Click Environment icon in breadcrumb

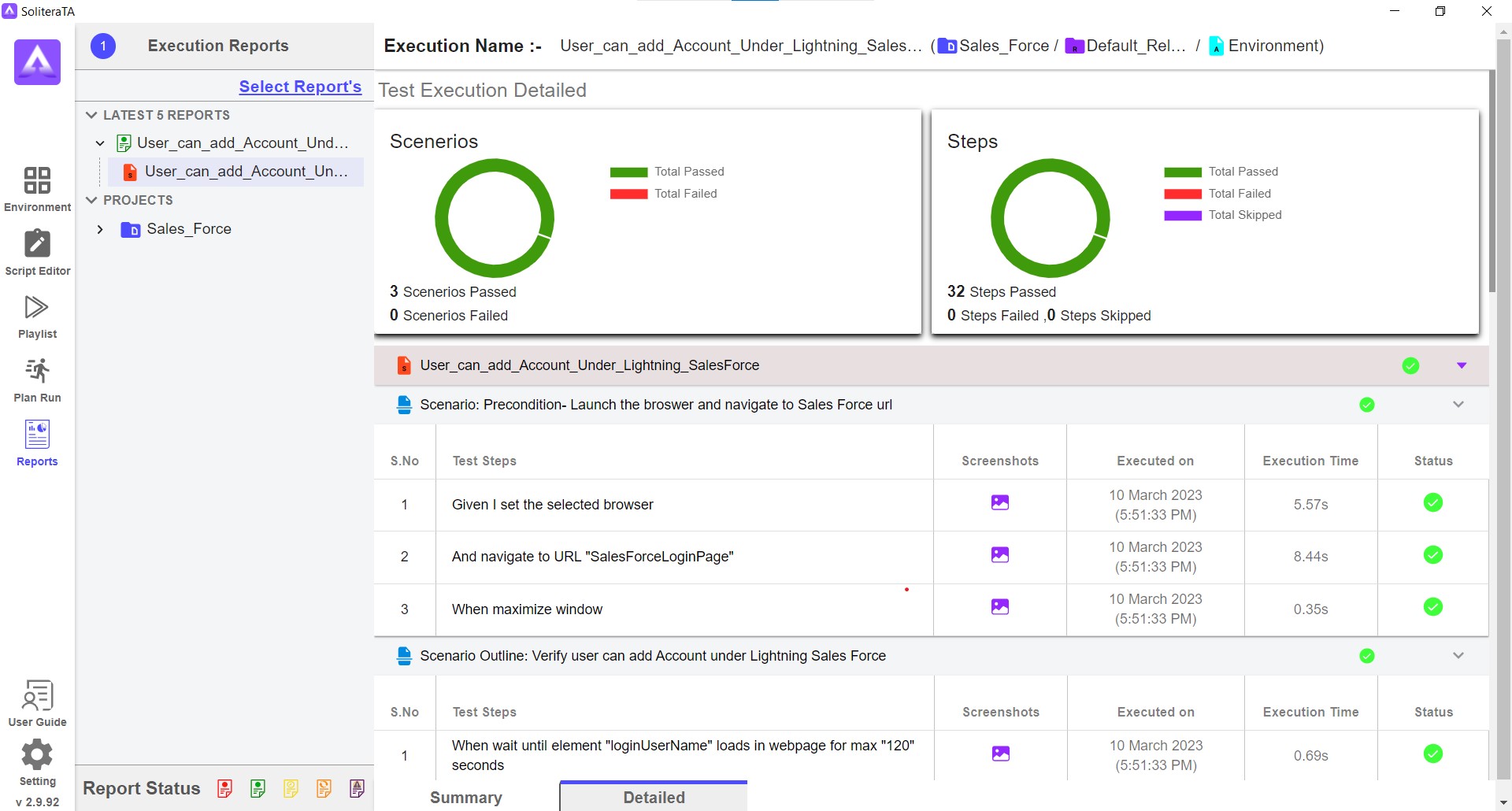pyautogui.click(x=1217, y=46)
